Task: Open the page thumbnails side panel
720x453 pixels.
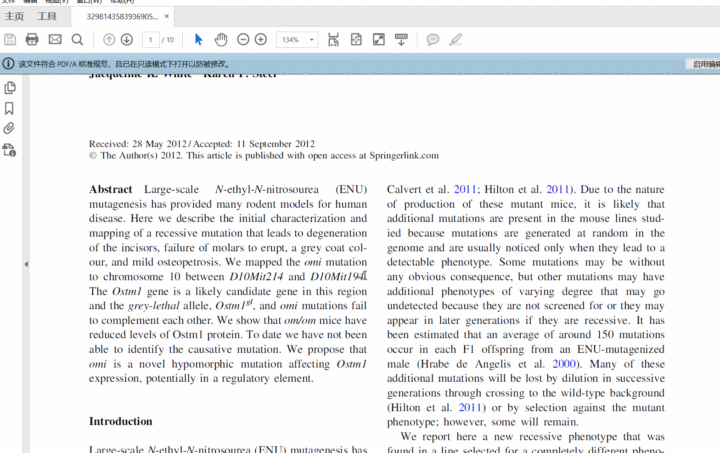Action: 9,88
